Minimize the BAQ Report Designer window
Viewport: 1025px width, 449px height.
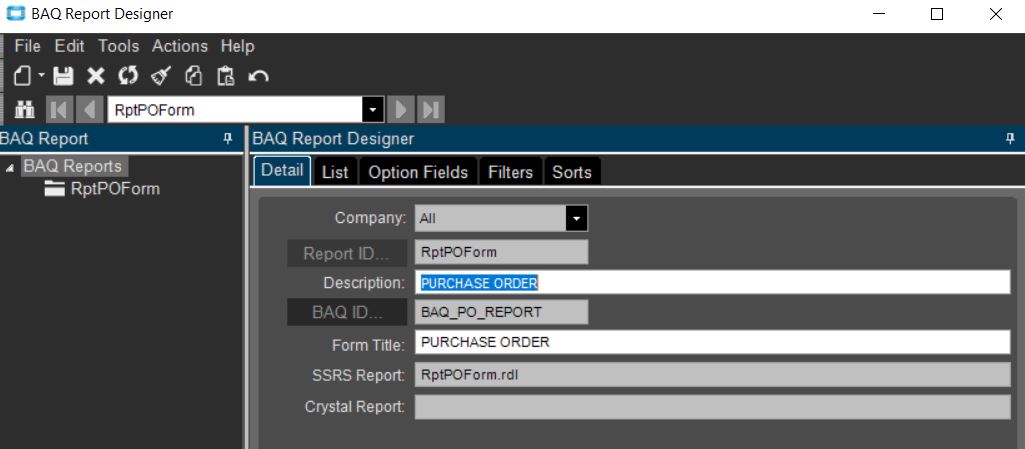(x=878, y=14)
